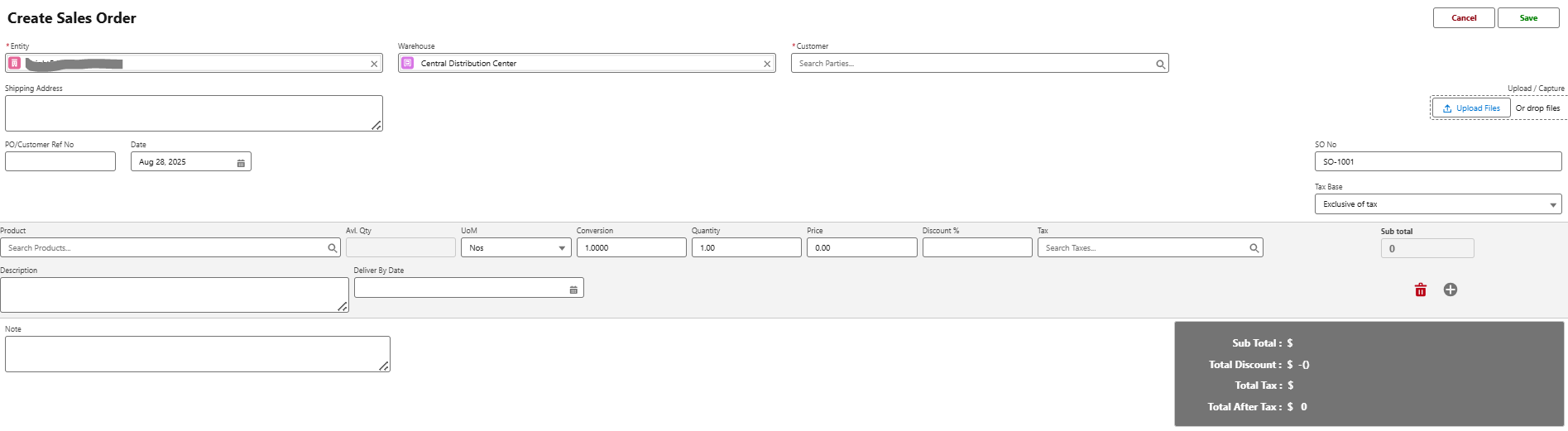Image resolution: width=1568 pixels, height=431 pixels.
Task: Click the tax search magnifier icon
Action: (x=1254, y=248)
